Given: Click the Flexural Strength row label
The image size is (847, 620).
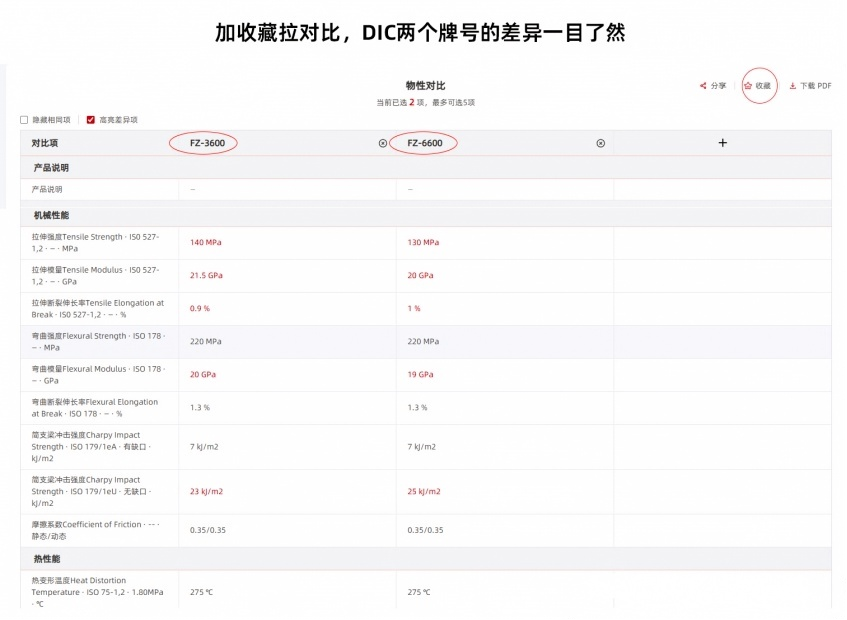Looking at the screenshot, I should click(98, 341).
